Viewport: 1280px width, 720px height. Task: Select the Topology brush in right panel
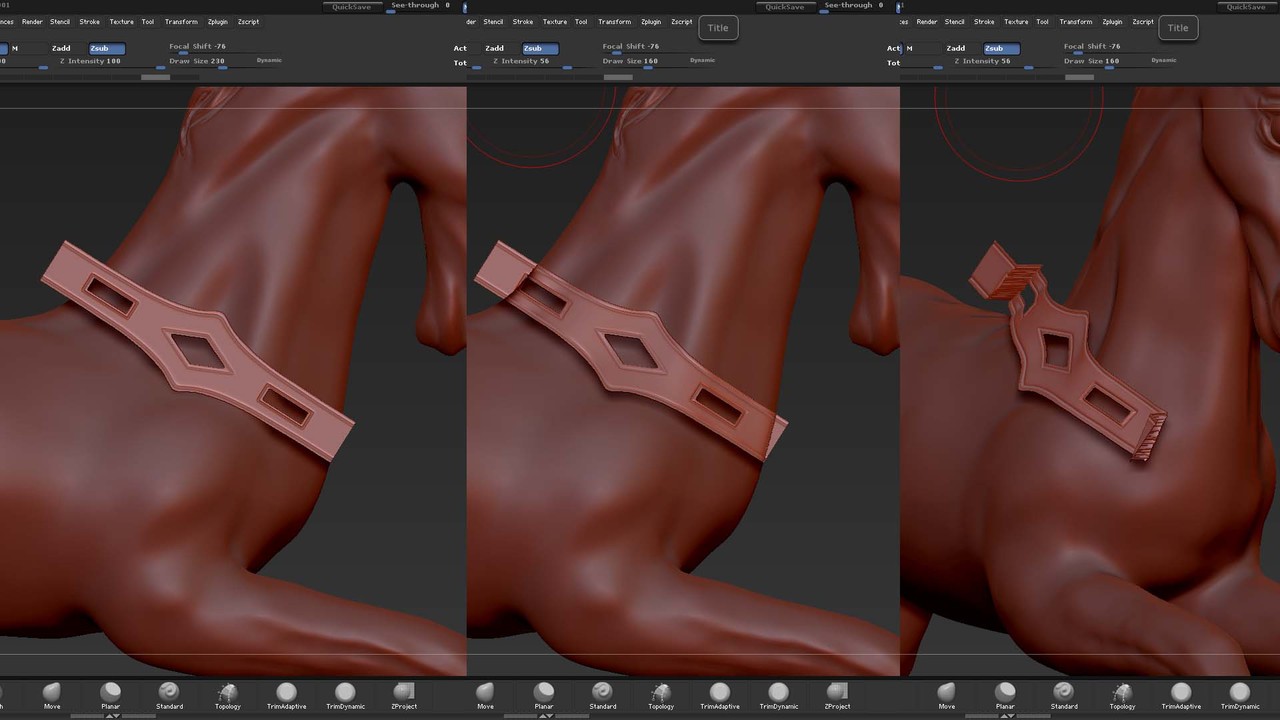click(x=1122, y=695)
